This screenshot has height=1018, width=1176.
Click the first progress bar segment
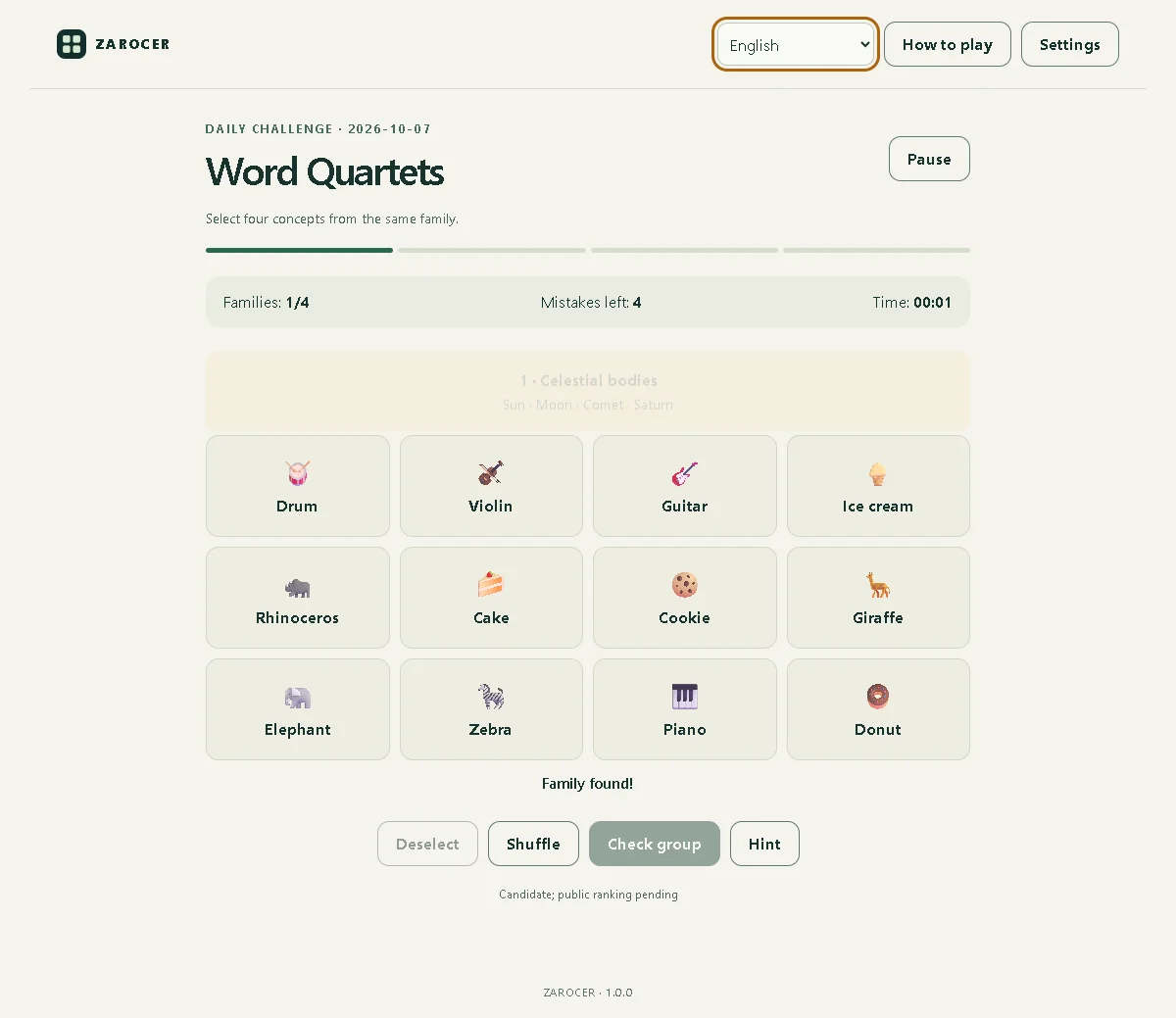click(x=299, y=251)
